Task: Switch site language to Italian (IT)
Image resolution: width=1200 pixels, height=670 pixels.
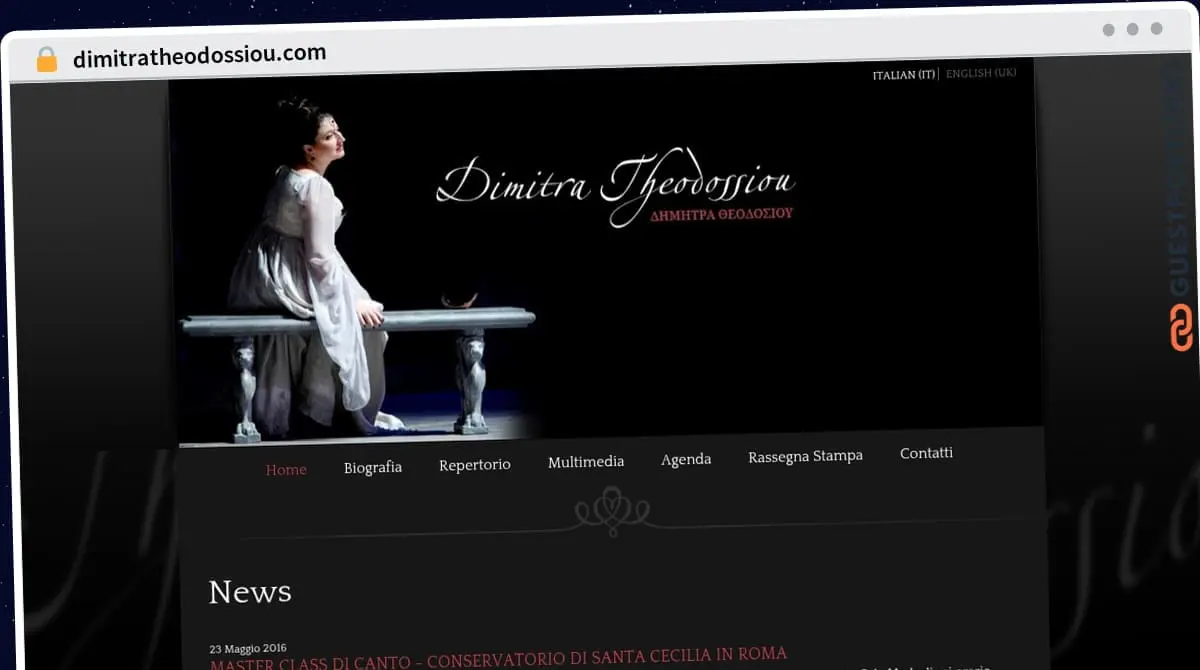Action: pos(903,75)
